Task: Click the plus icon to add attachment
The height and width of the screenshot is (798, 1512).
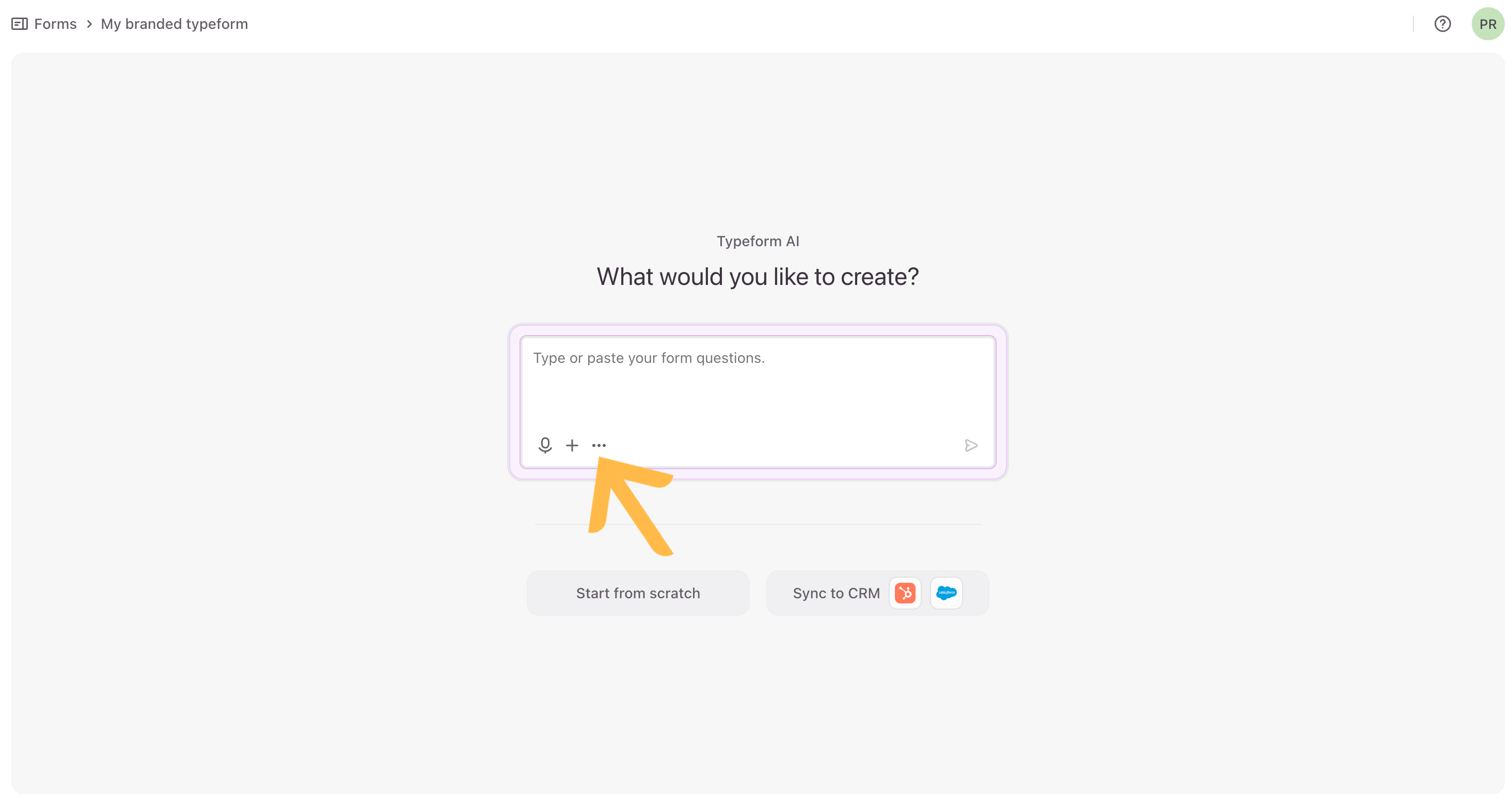Action: (572, 445)
